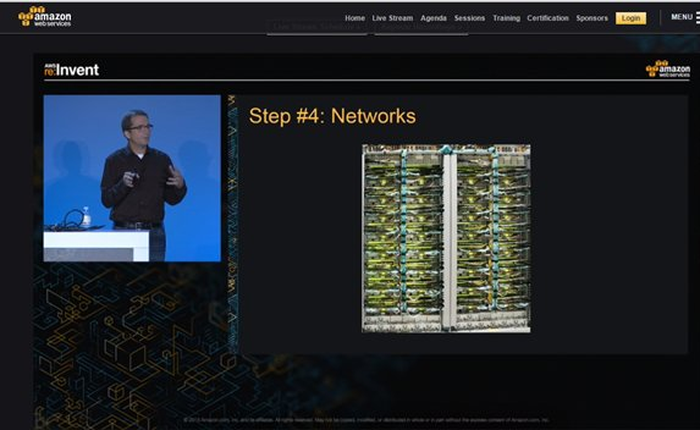This screenshot has height=430, width=700.
Task: Open the Live Stream page
Action: point(393,18)
